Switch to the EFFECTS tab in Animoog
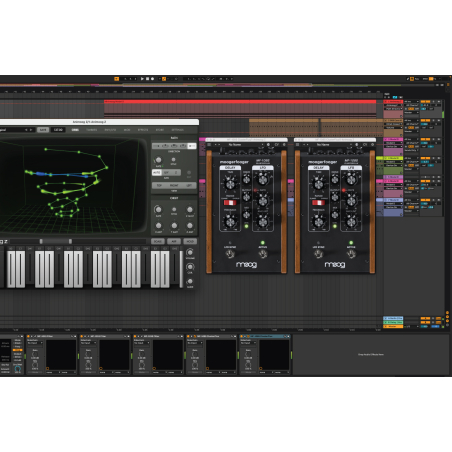 click(x=143, y=130)
